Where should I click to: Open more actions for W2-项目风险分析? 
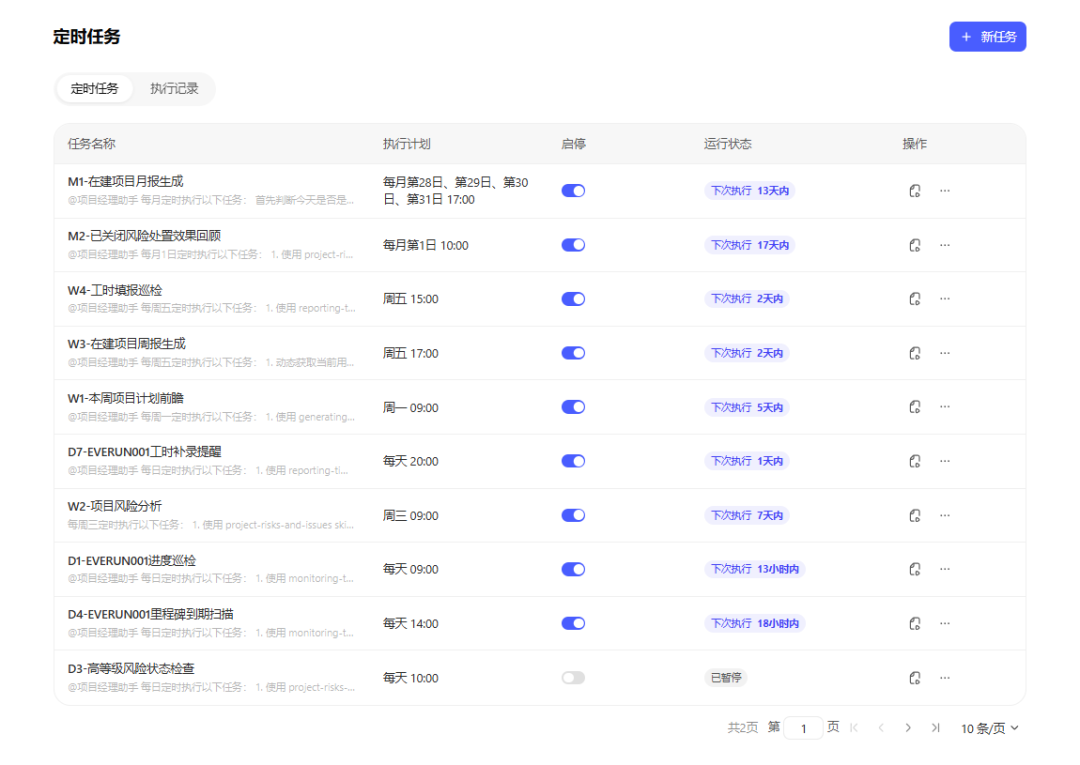tap(945, 515)
